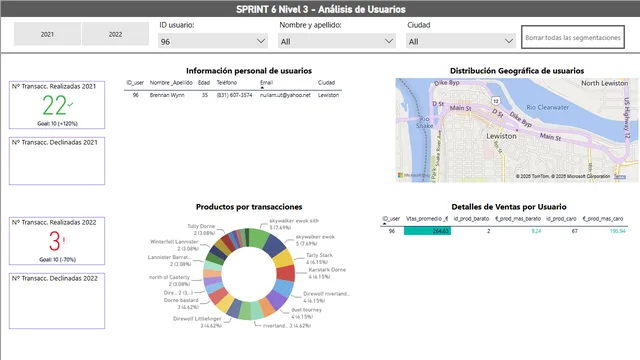Image resolution: width=640 pixels, height=360 pixels.
Task: Select the 2021 year slicer button
Action: (47, 34)
